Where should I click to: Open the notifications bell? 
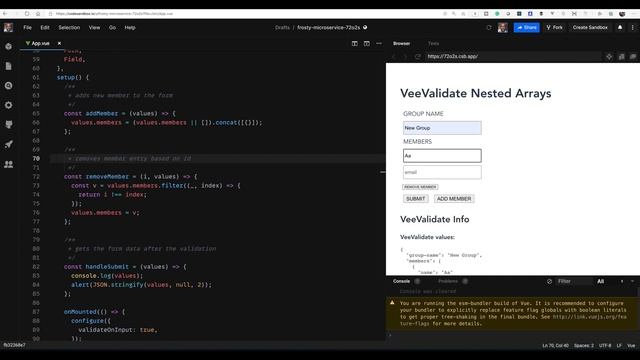[620, 27]
